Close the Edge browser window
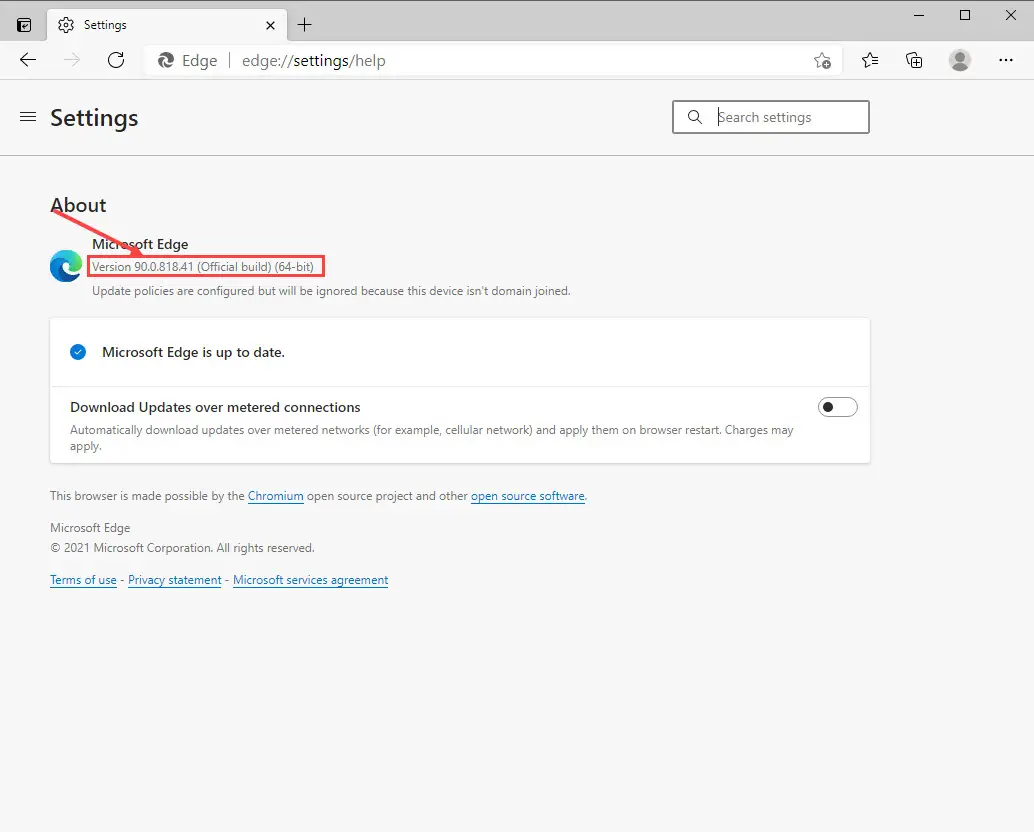The image size is (1034, 832). point(1010,15)
